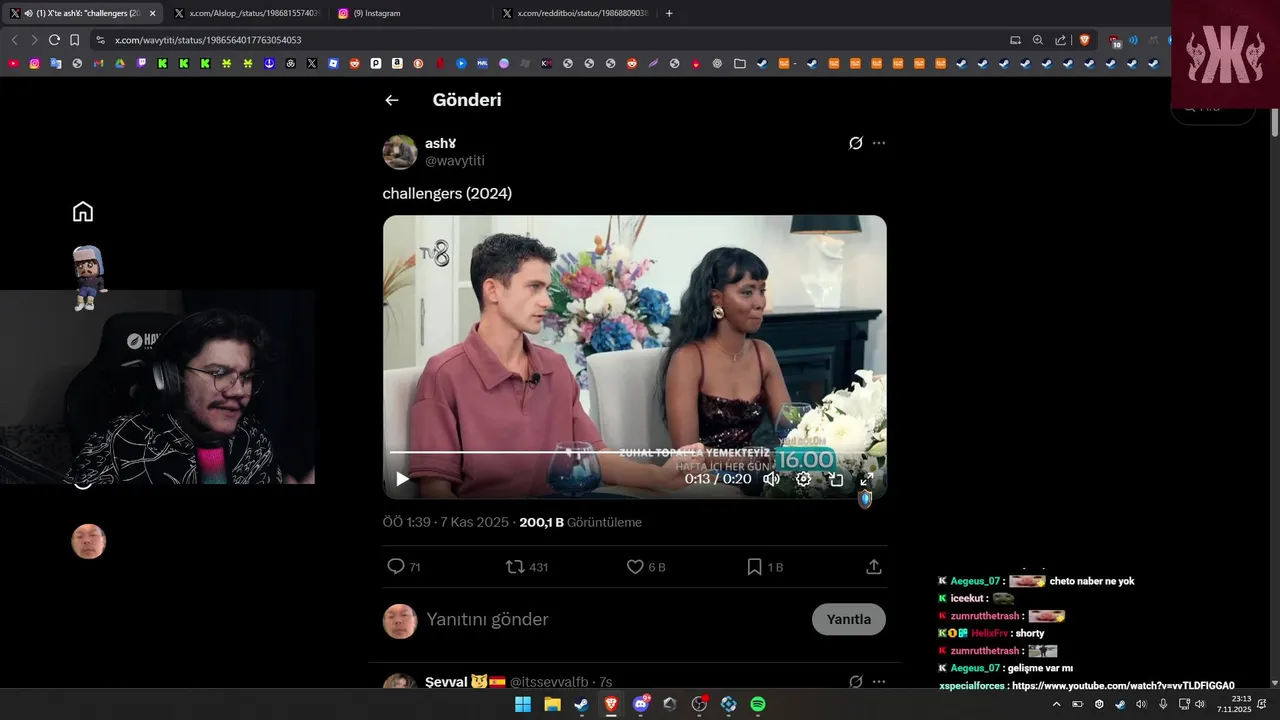
Task: Click the zoom magnifier in address bar
Action: click(x=1038, y=40)
